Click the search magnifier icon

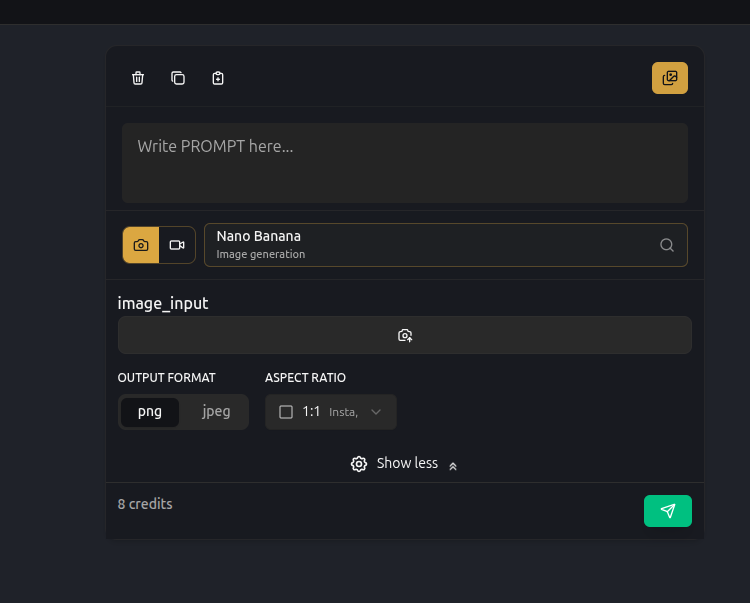point(667,245)
